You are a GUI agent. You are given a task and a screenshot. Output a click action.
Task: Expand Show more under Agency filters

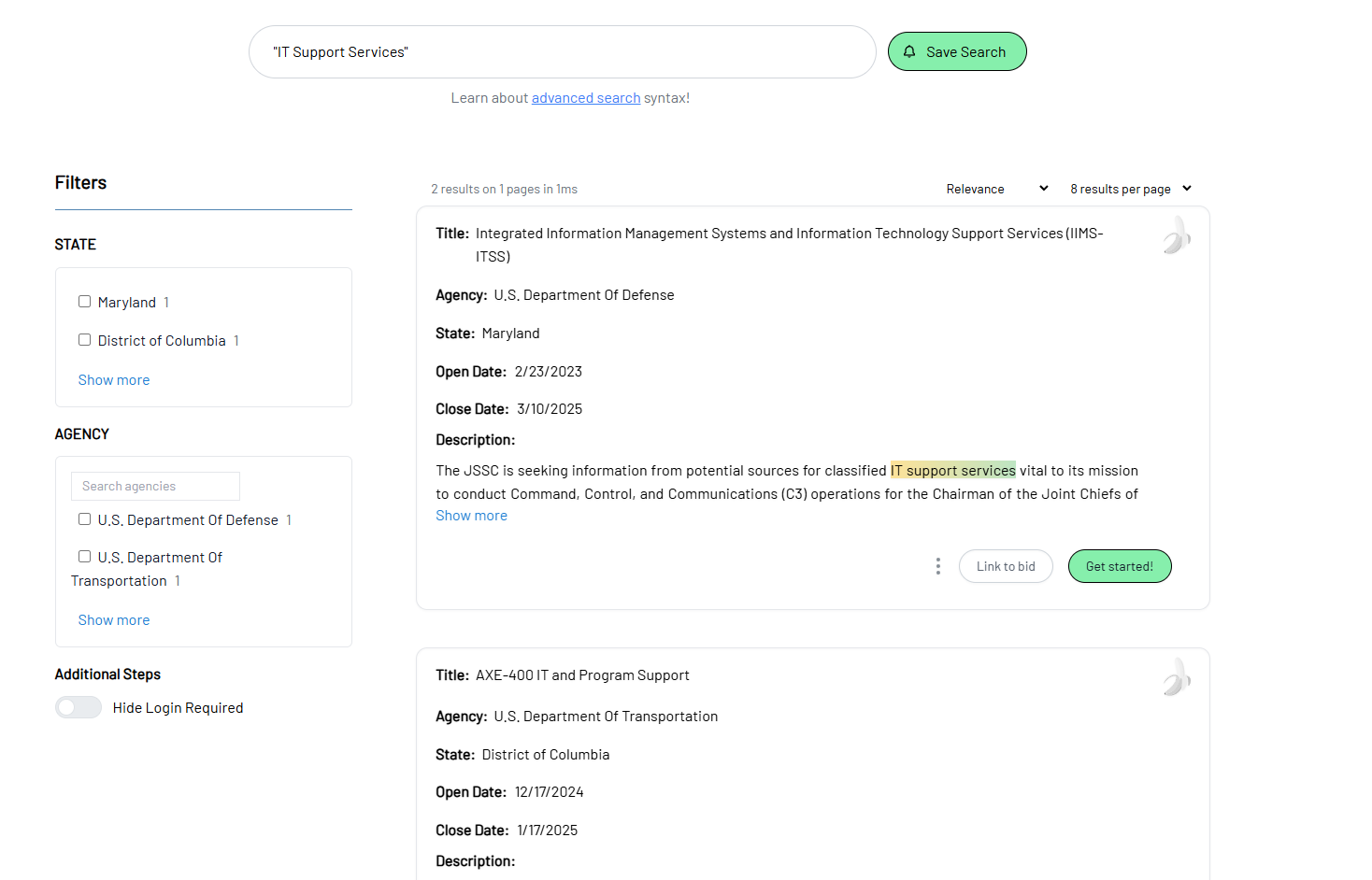coord(114,620)
